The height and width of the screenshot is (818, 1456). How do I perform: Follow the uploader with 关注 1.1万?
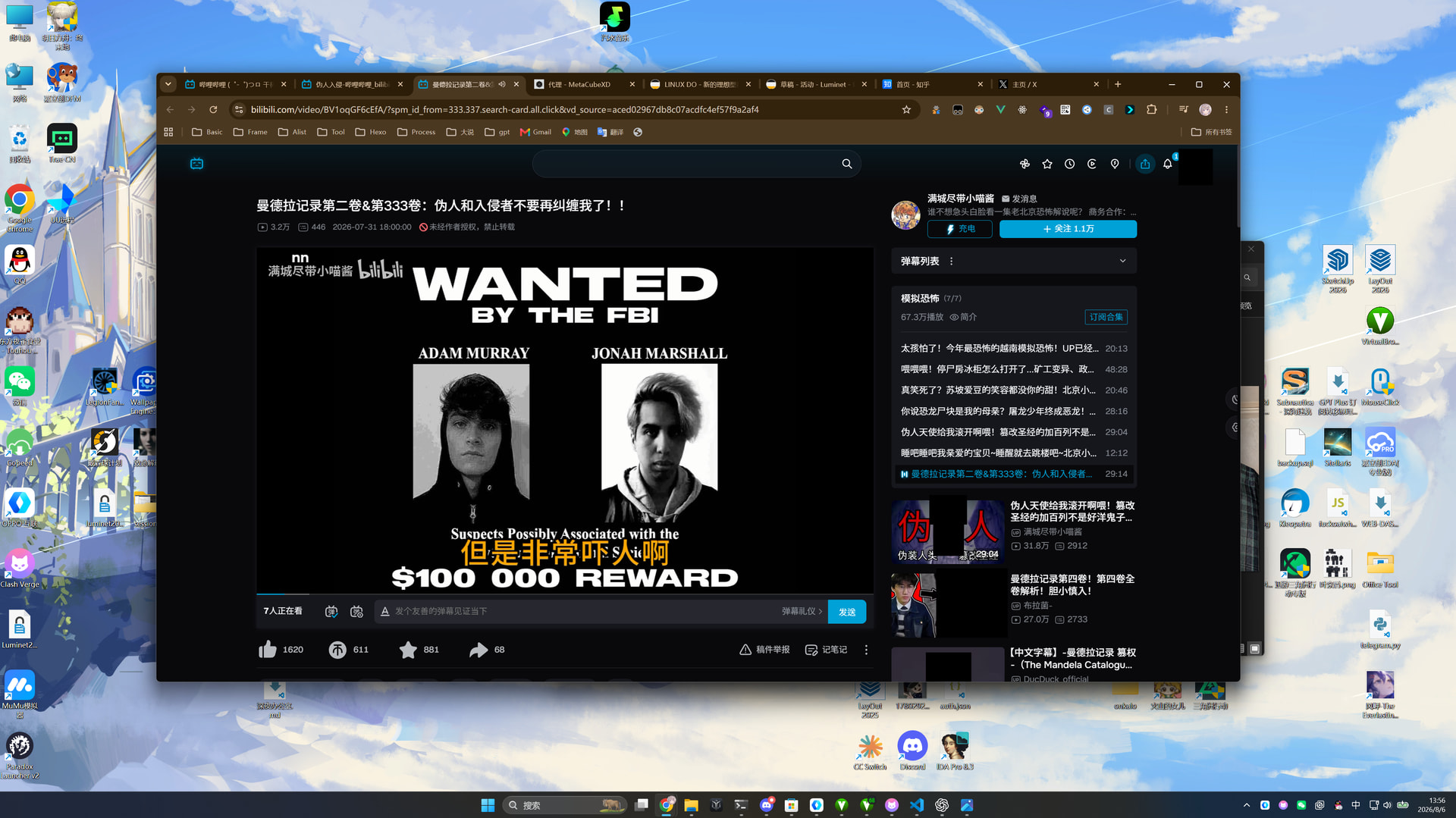point(1068,229)
